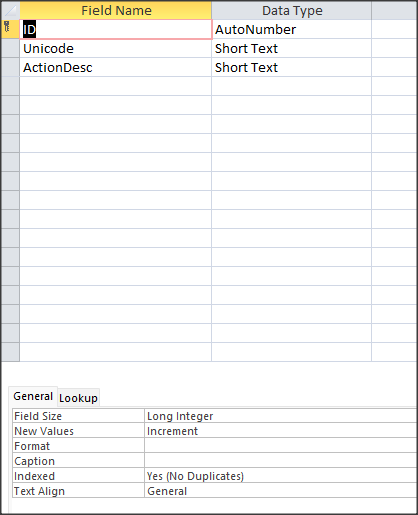Switch to the Lookup tab
418x515 pixels.
(x=79, y=398)
